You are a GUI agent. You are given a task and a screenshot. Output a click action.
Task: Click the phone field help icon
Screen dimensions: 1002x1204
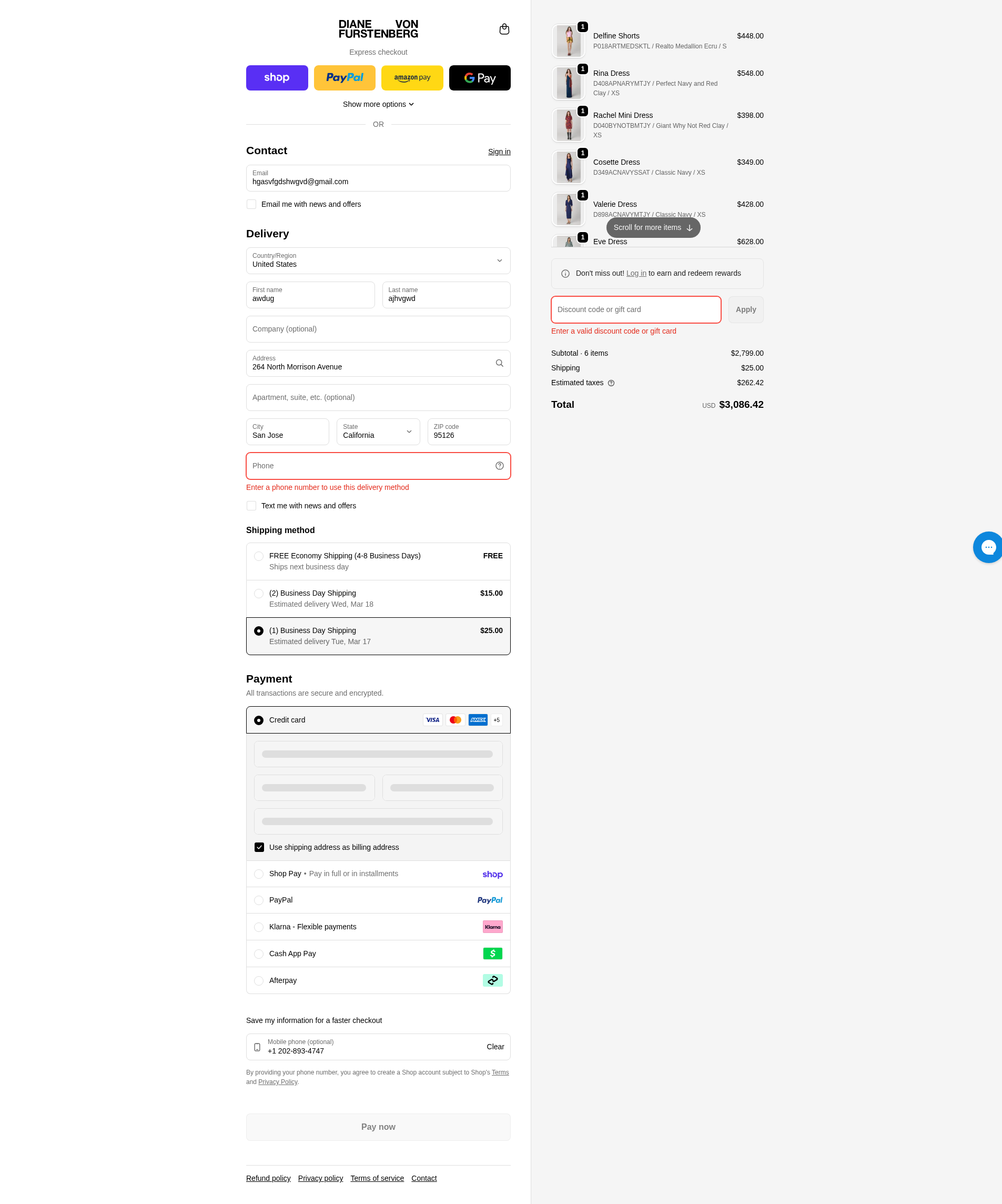click(x=499, y=466)
